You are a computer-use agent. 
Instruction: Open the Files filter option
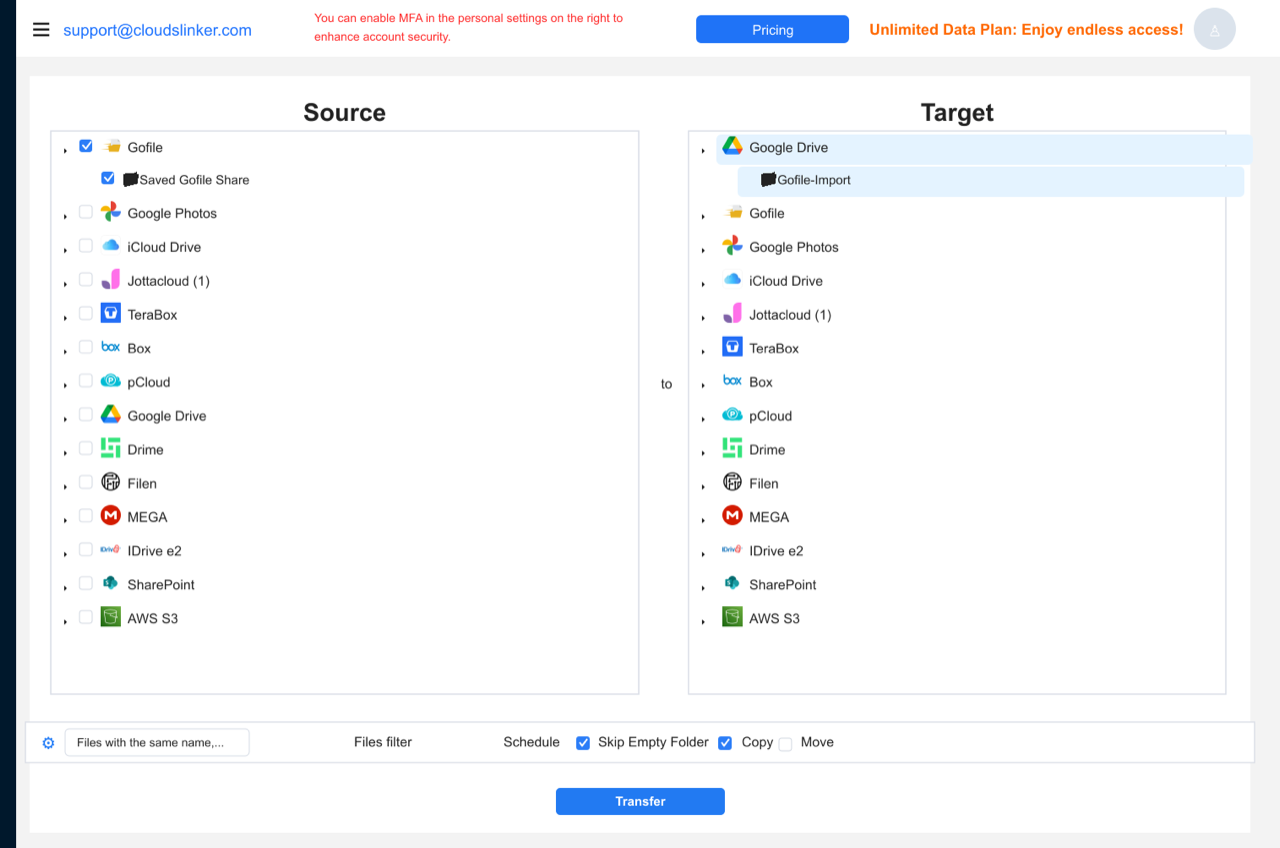383,742
